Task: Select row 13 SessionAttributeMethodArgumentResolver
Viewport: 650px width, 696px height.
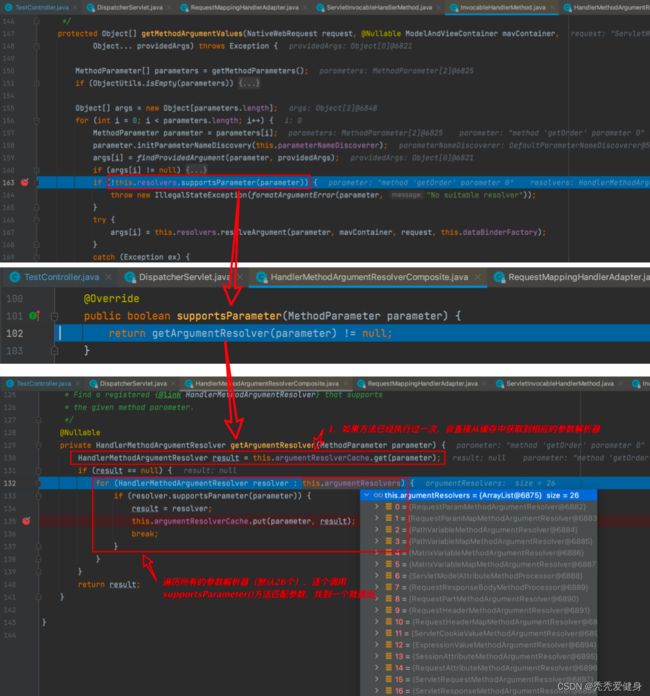Action: pos(479,656)
